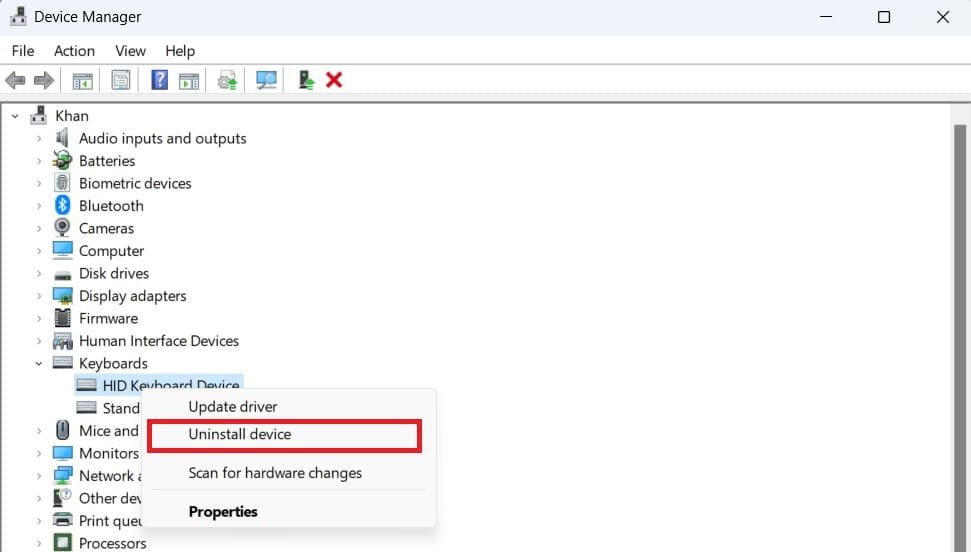Click the Action pane toolbar icon
Screen dimensions: 971x552
(x=189, y=81)
